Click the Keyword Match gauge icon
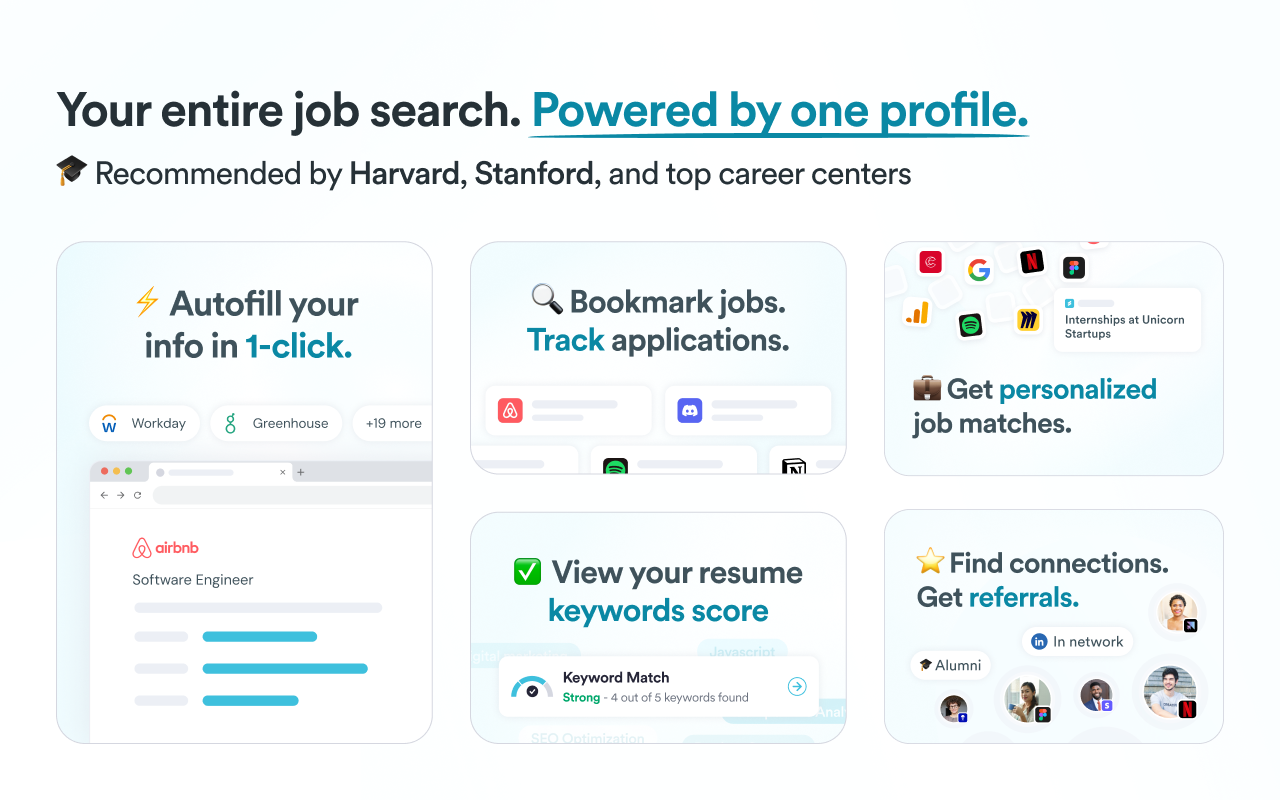Viewport: 1280px width, 800px height. (532, 687)
